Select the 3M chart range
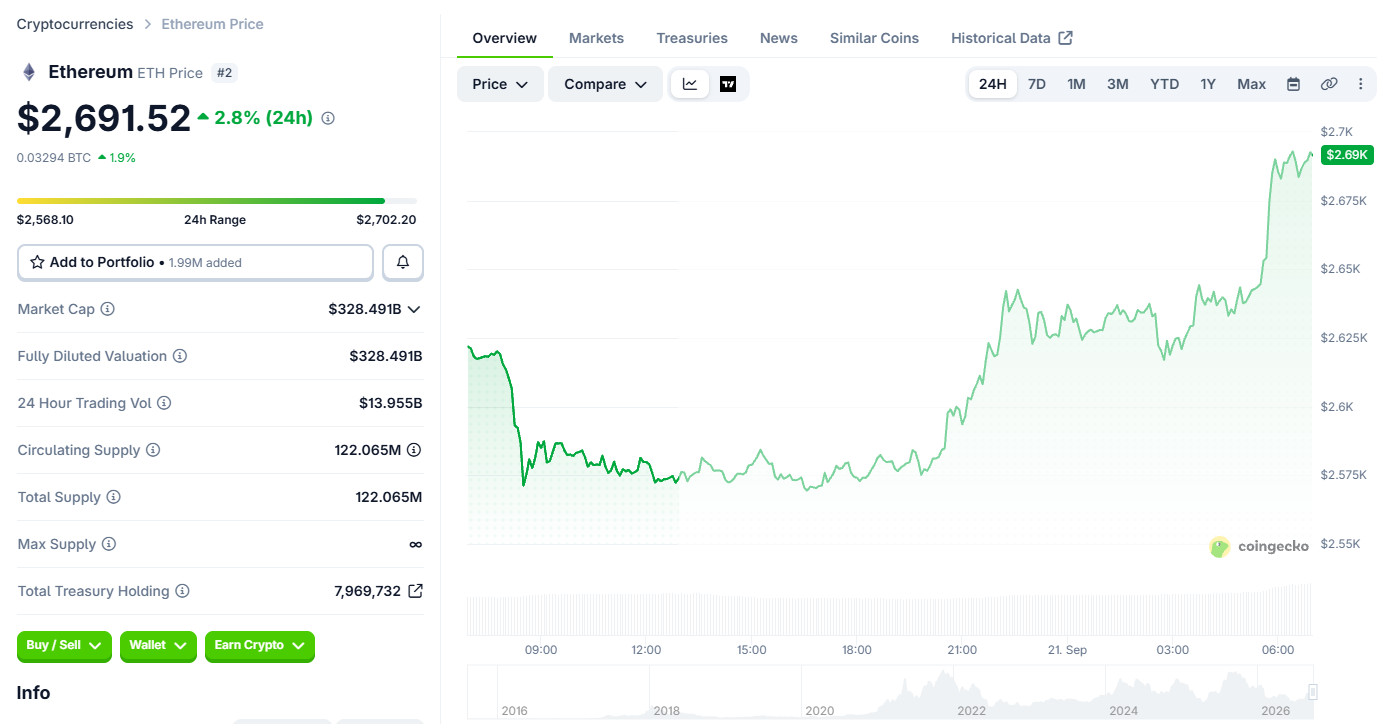 pyautogui.click(x=1118, y=84)
